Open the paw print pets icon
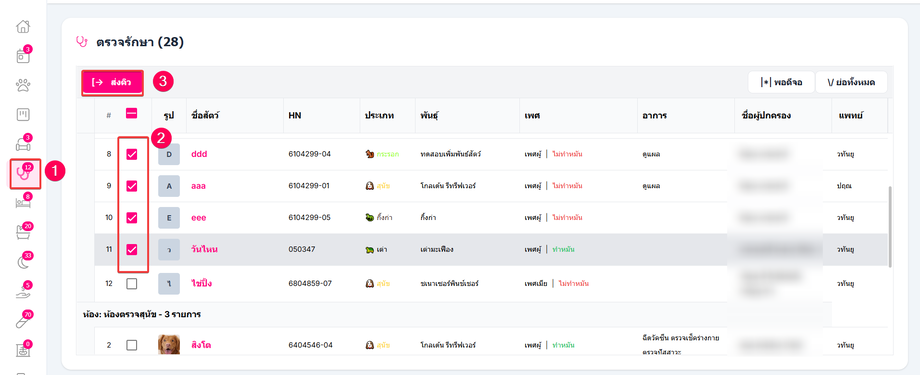This screenshot has width=920, height=375. 23,86
